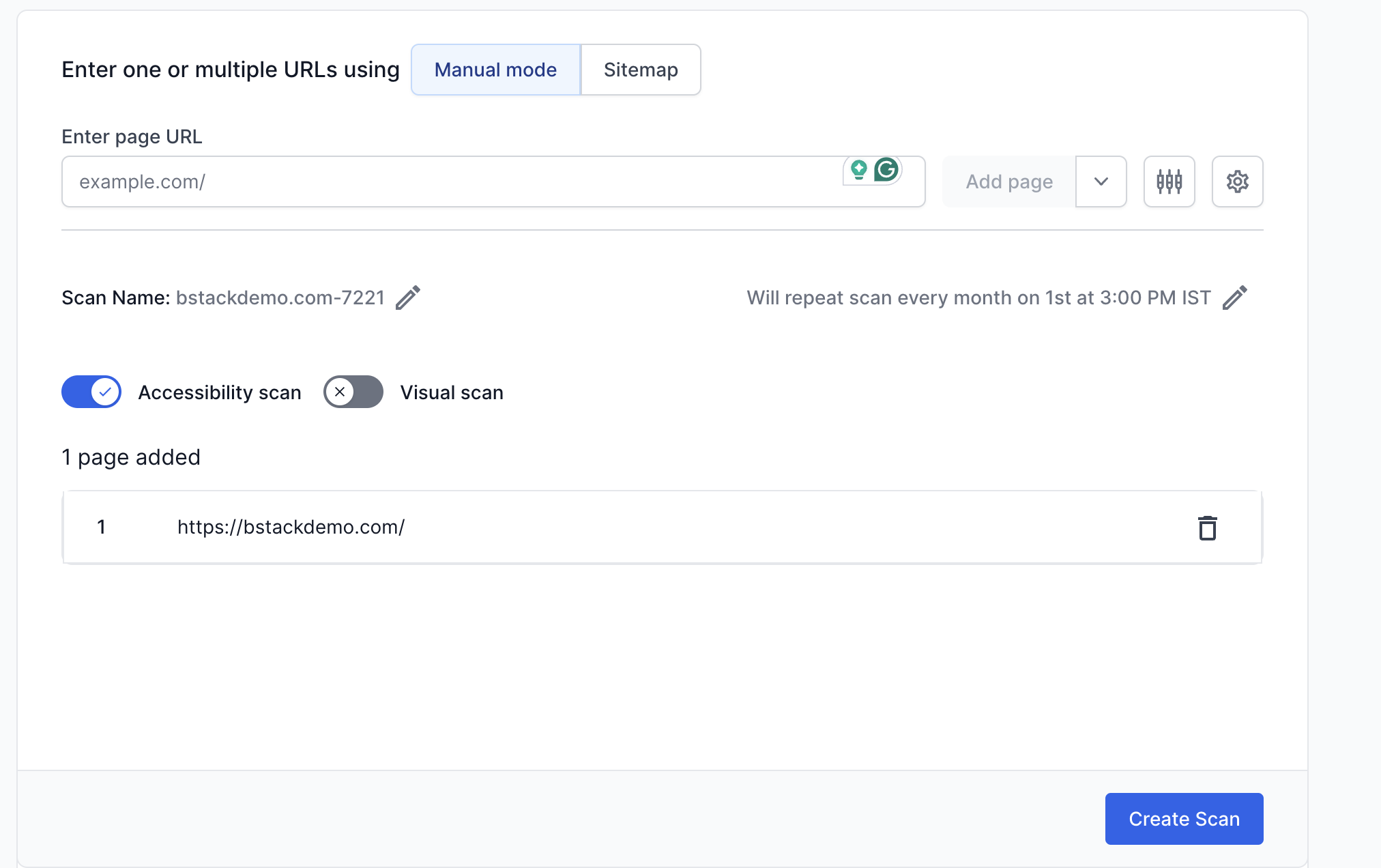Click the https://bstackdemo.com/ URL row

tap(291, 527)
